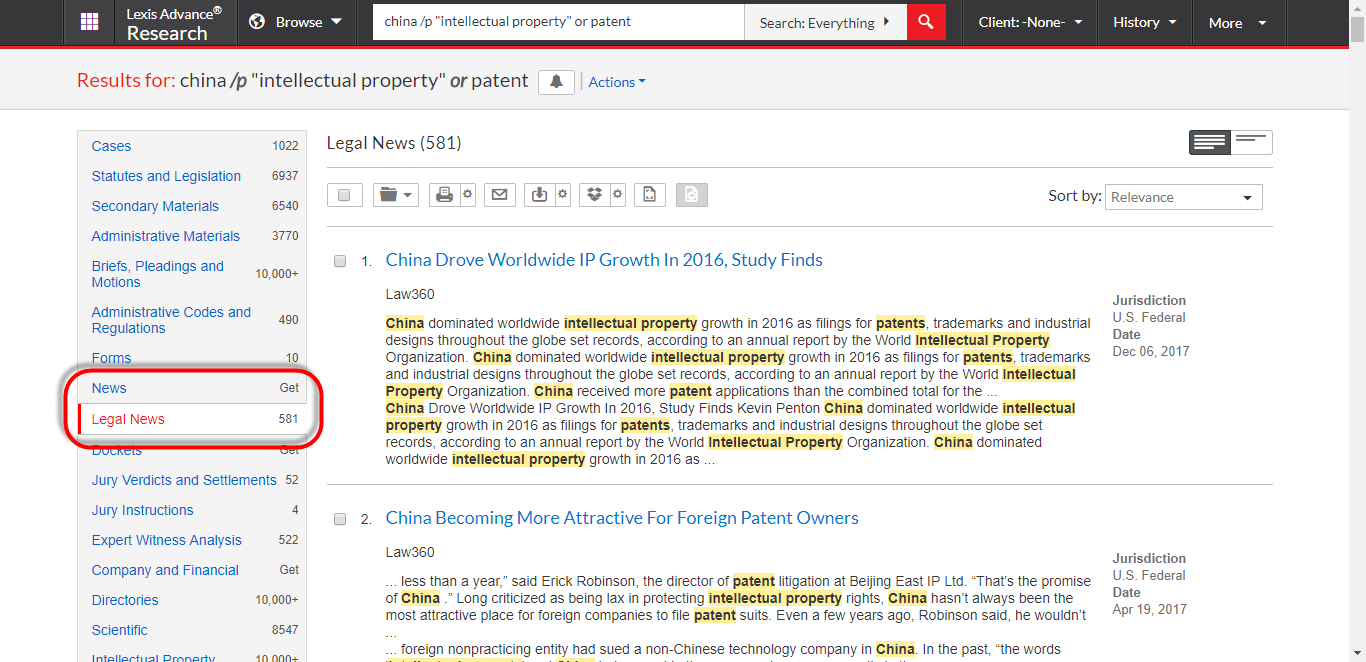This screenshot has height=662, width=1366.
Task: Send results to Dropbox
Action: click(x=595, y=195)
